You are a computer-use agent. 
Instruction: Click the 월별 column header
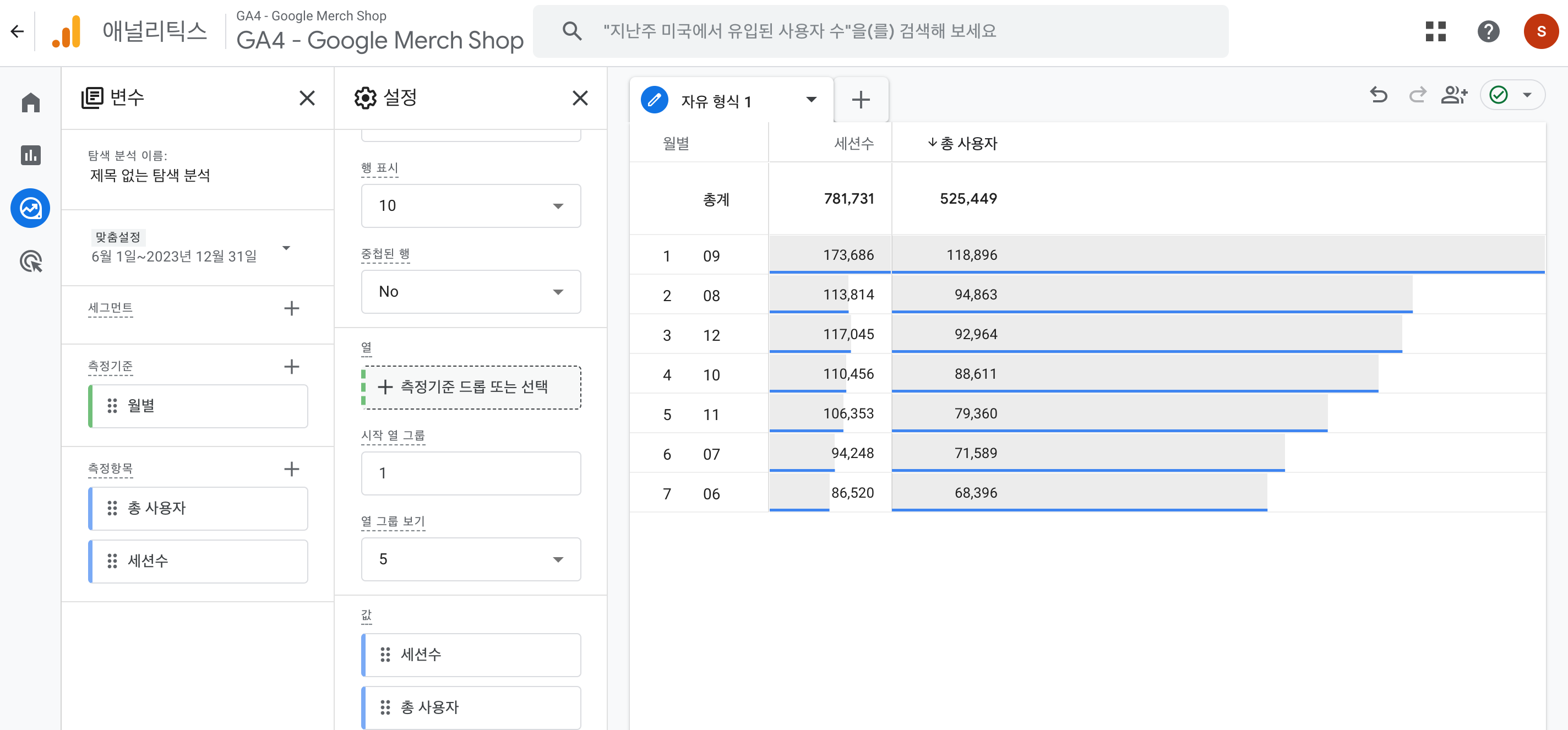(x=676, y=143)
